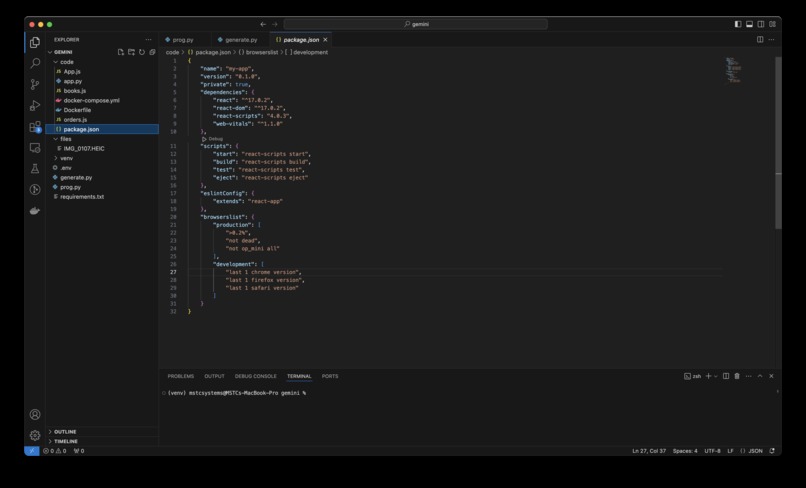Expand the venv folder
This screenshot has height=488, width=806.
click(56, 158)
